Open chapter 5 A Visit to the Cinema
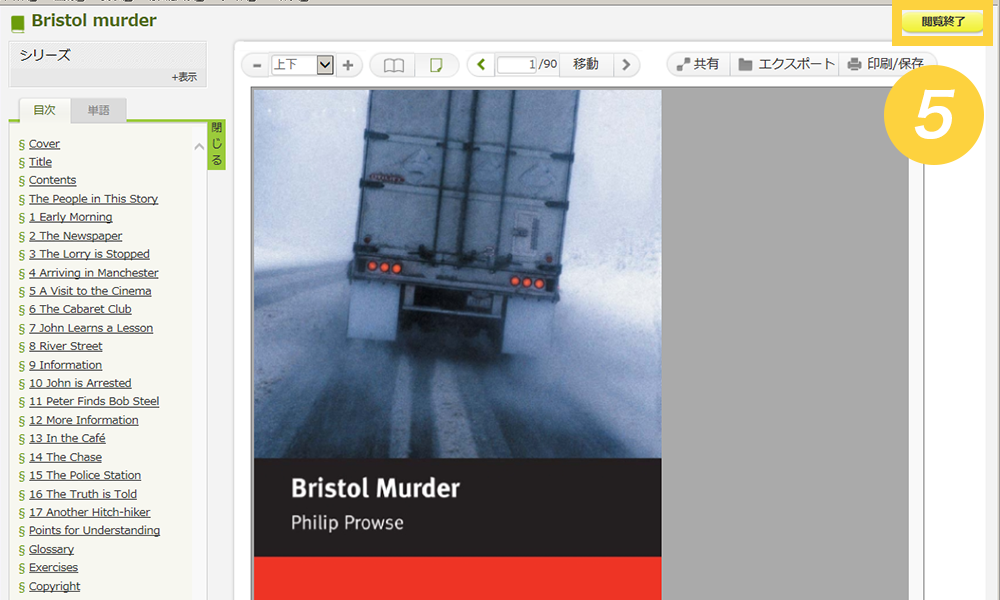 [90, 291]
